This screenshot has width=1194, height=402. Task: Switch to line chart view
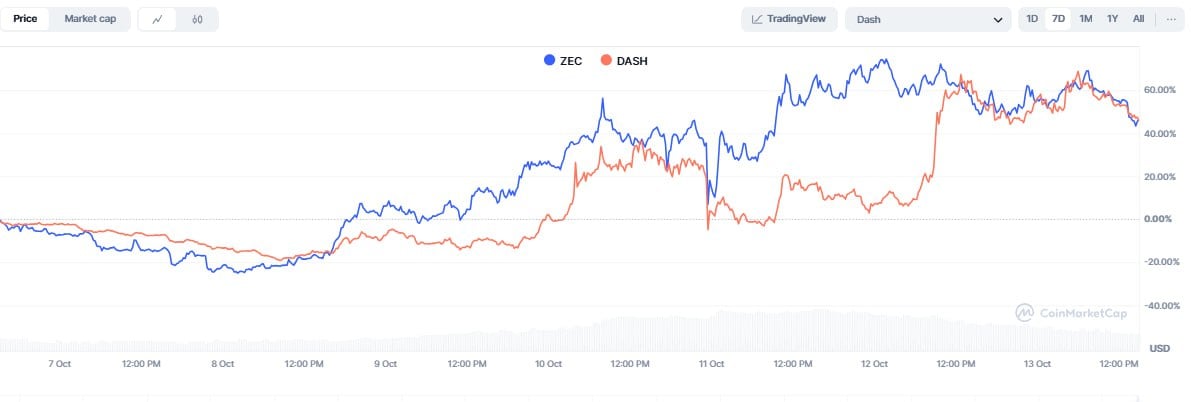click(x=158, y=19)
